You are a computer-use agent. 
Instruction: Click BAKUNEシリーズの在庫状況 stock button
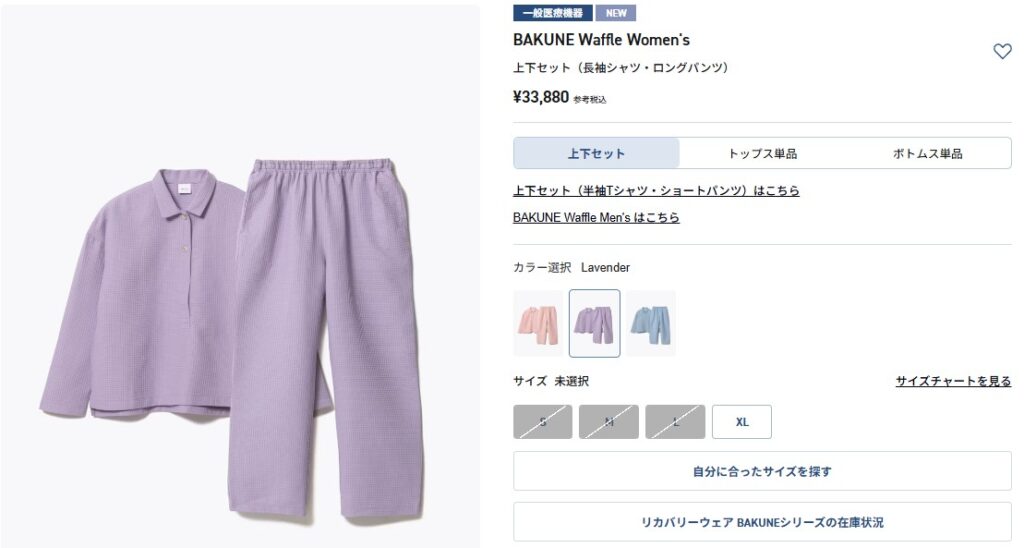tap(762, 522)
